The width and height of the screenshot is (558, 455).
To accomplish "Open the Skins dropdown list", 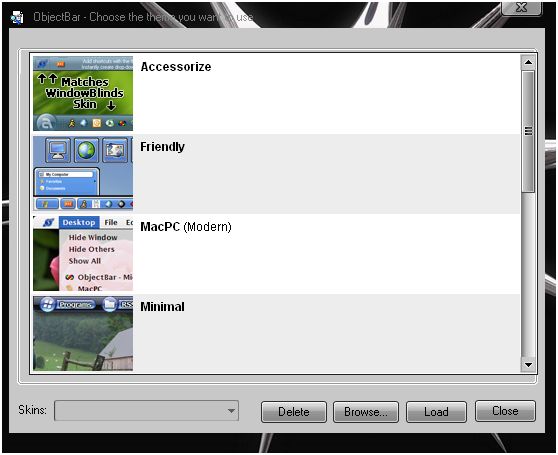I will click(x=146, y=411).
